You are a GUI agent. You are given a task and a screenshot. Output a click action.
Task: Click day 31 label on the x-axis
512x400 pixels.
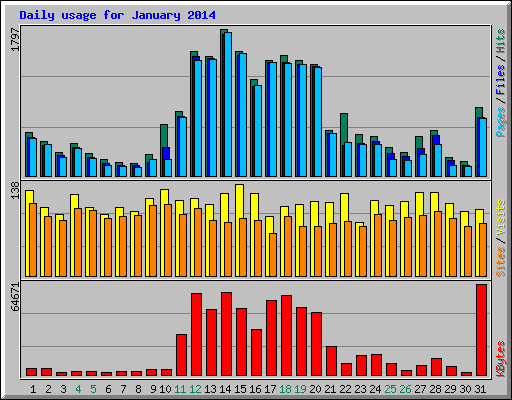pos(480,389)
